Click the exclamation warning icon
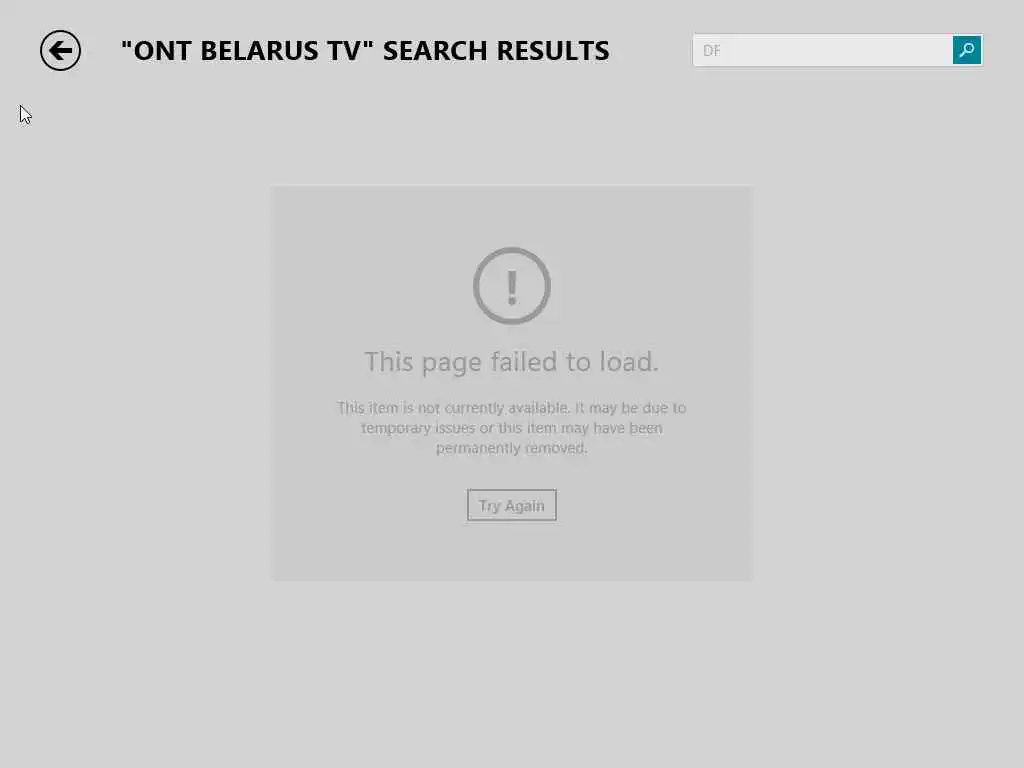Screen dimensions: 1024x768 pyautogui.click(x=511, y=286)
